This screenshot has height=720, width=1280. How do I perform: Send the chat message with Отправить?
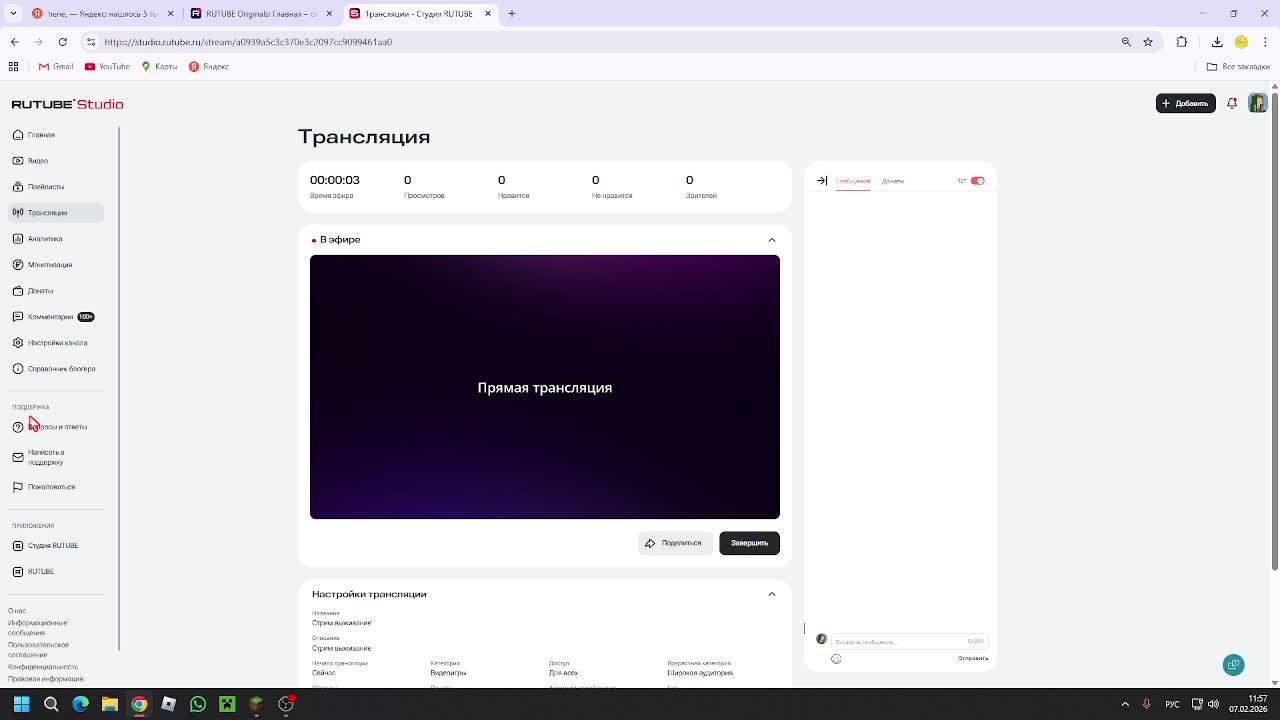click(973, 658)
